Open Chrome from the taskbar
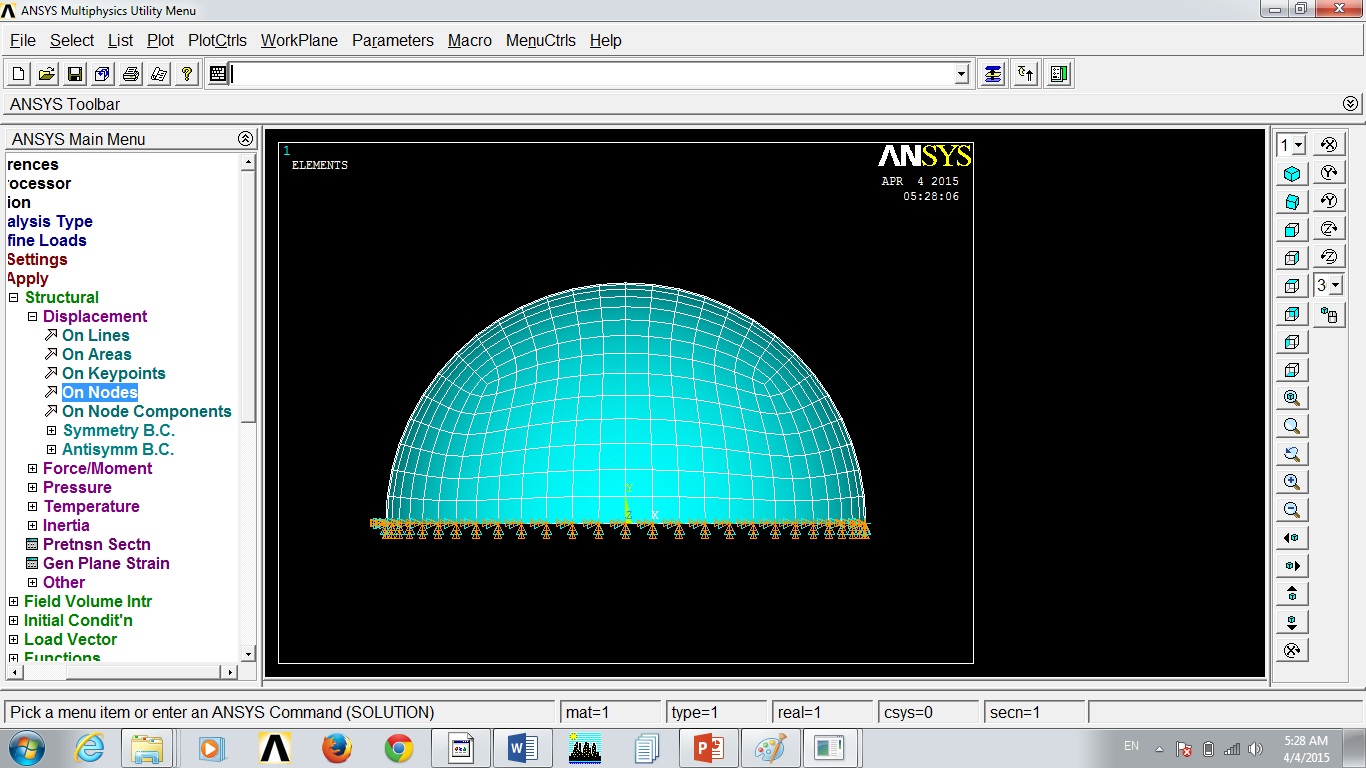The height and width of the screenshot is (768, 1366). click(399, 748)
